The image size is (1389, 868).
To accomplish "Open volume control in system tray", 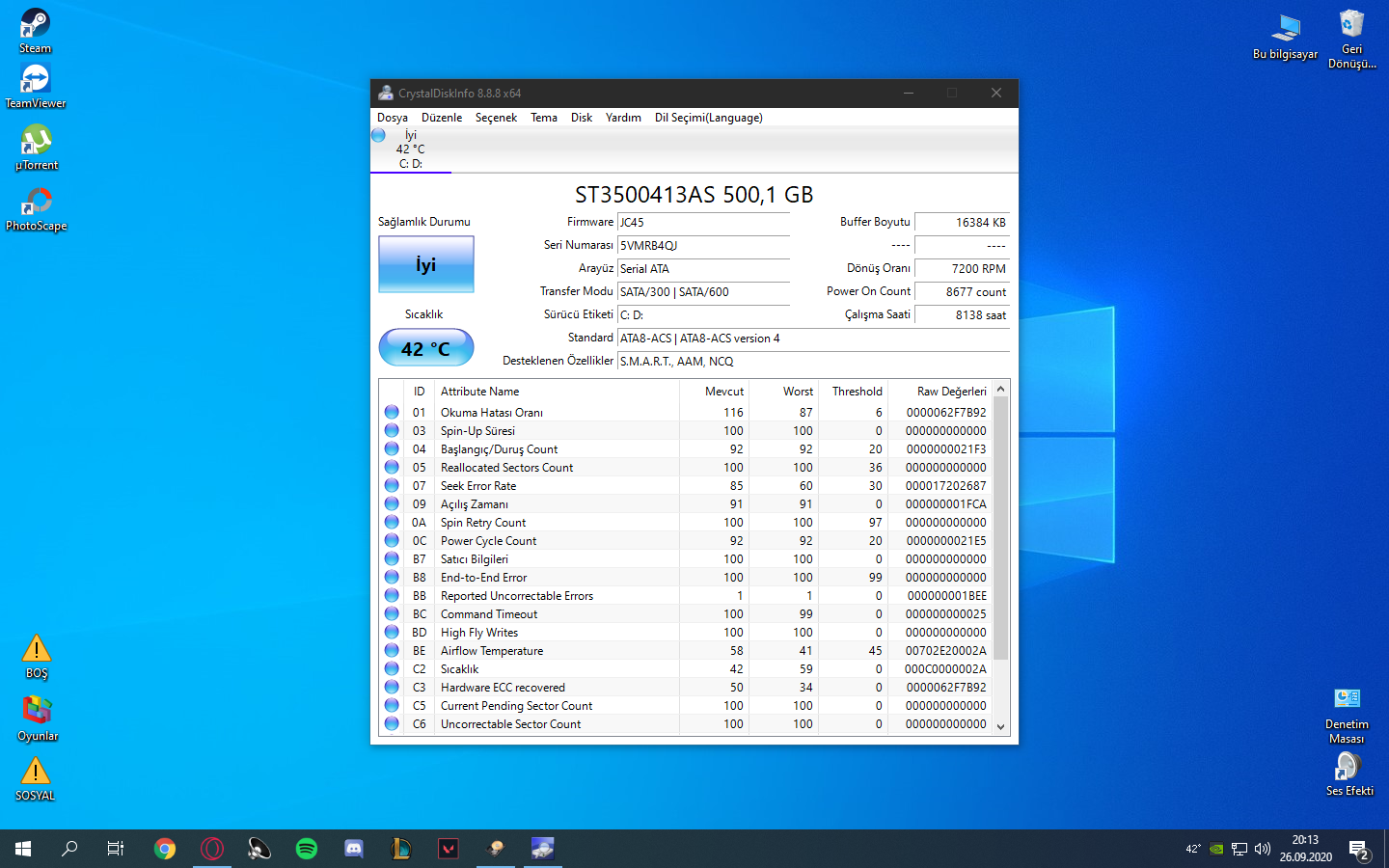I will [1263, 849].
